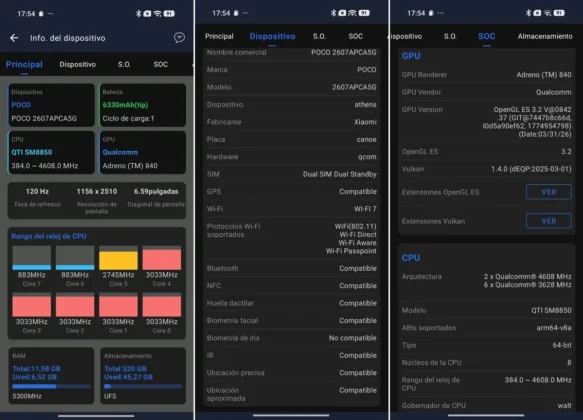The height and width of the screenshot is (420, 583).
Task: Tap the Placa canoe row
Action: pos(292,139)
